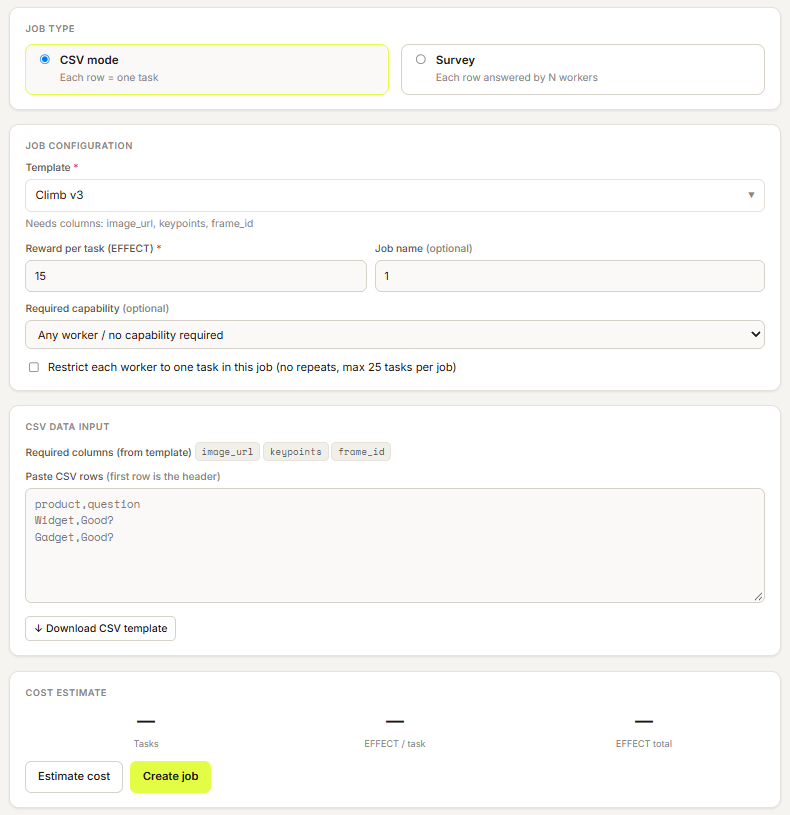Click the 'Restrict each worker to one task' label
This screenshot has width=790, height=815.
pos(252,367)
